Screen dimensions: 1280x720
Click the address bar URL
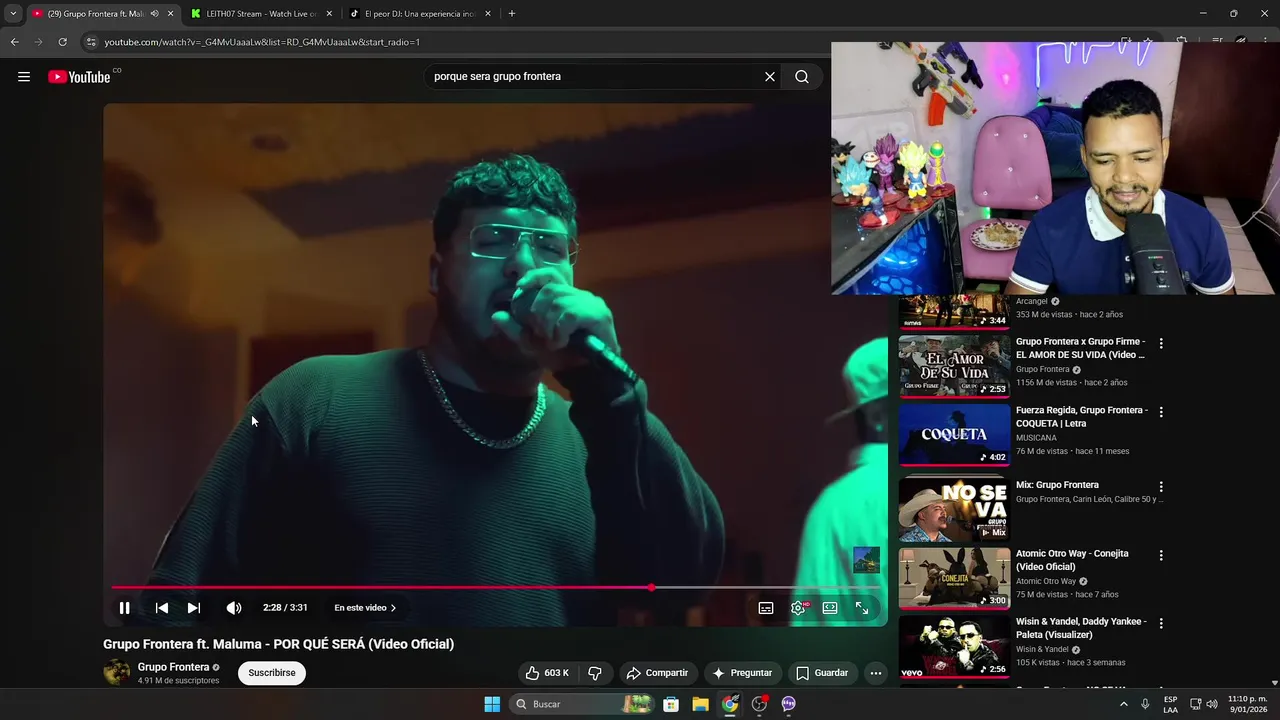[x=262, y=42]
